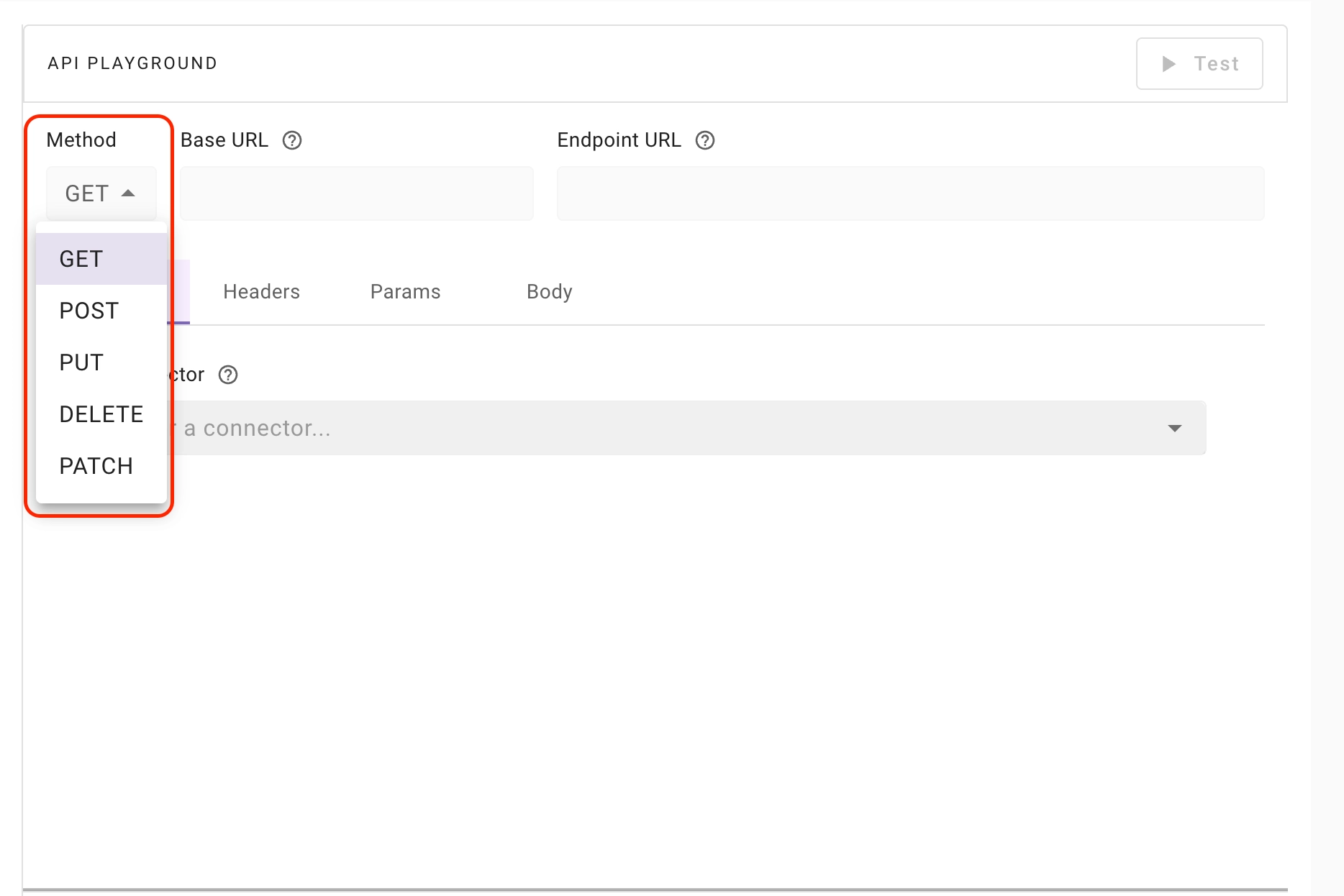Select PATCH method option
Viewport: 1344px width, 896px height.
tap(101, 466)
